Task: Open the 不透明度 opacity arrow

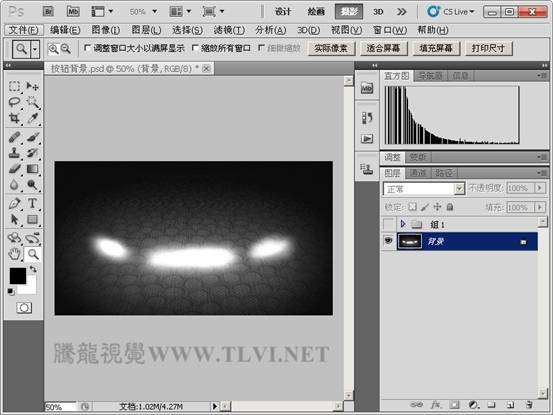Action: pyautogui.click(x=539, y=188)
